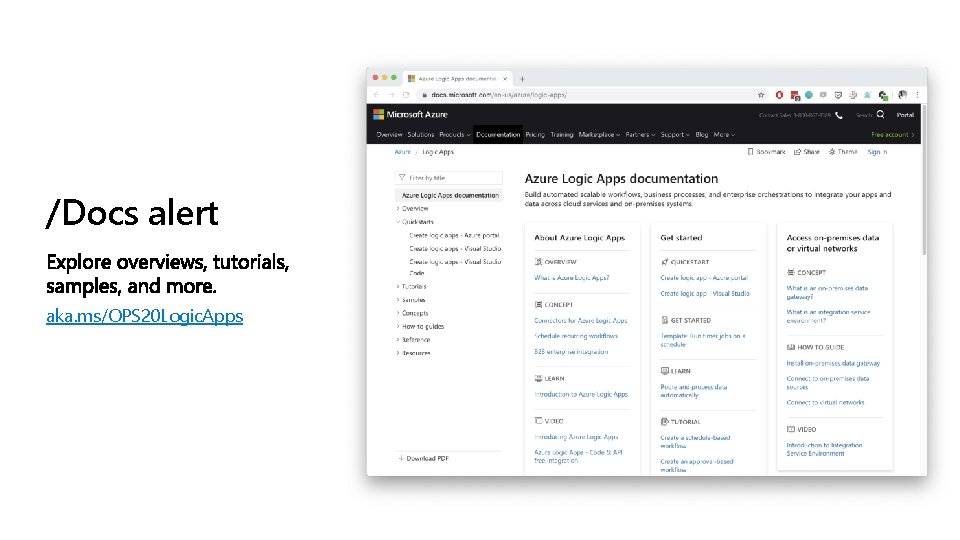
Task: Click Download PDF in sidebar
Action: 424,459
